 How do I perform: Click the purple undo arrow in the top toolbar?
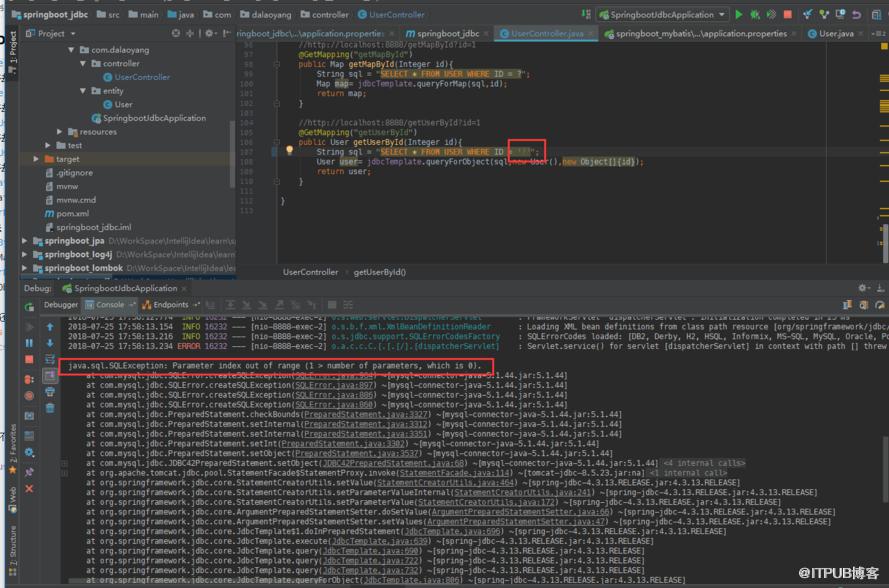857,15
